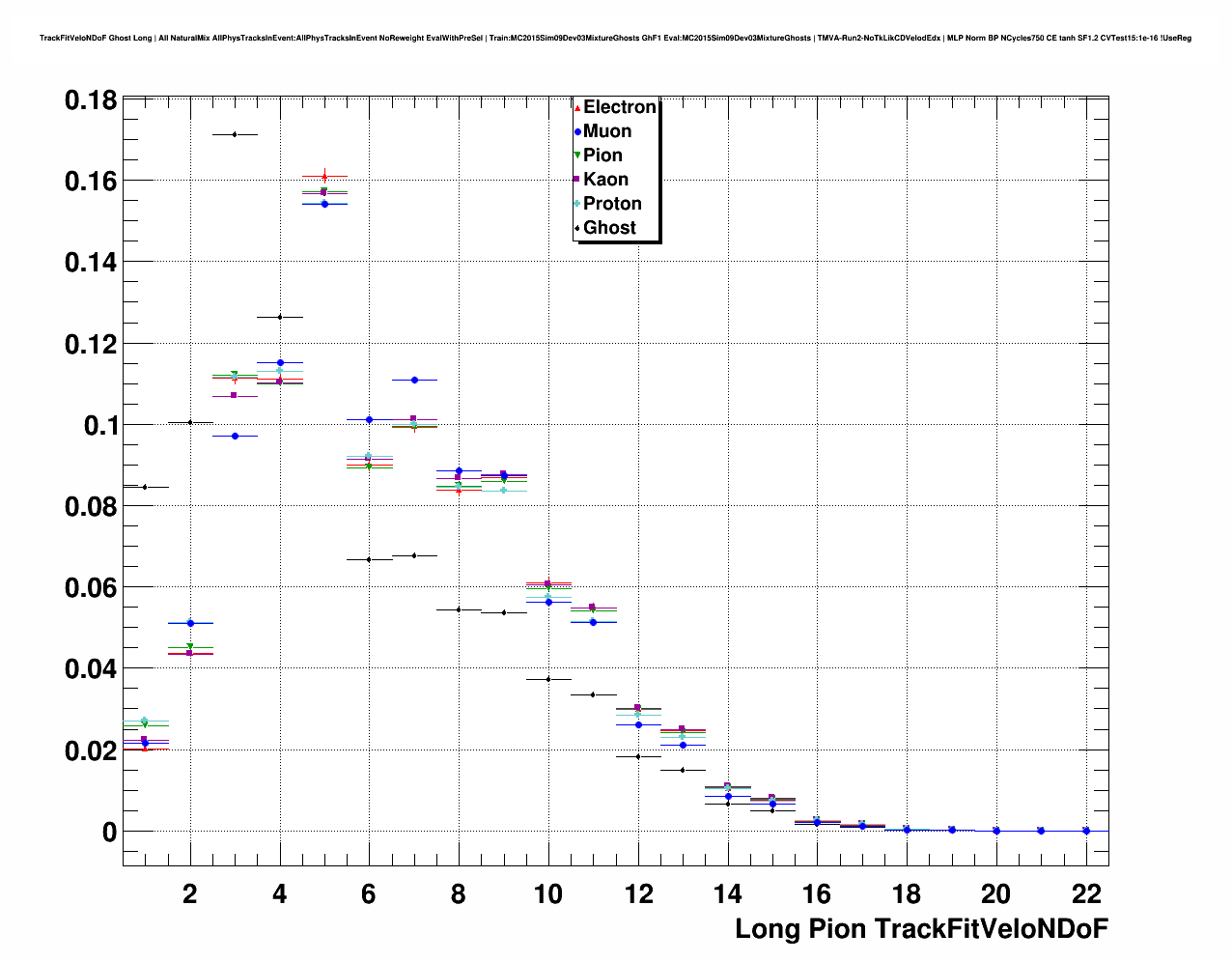Click the x-axis tick label 22
1232x962 pixels.
[x=1086, y=893]
